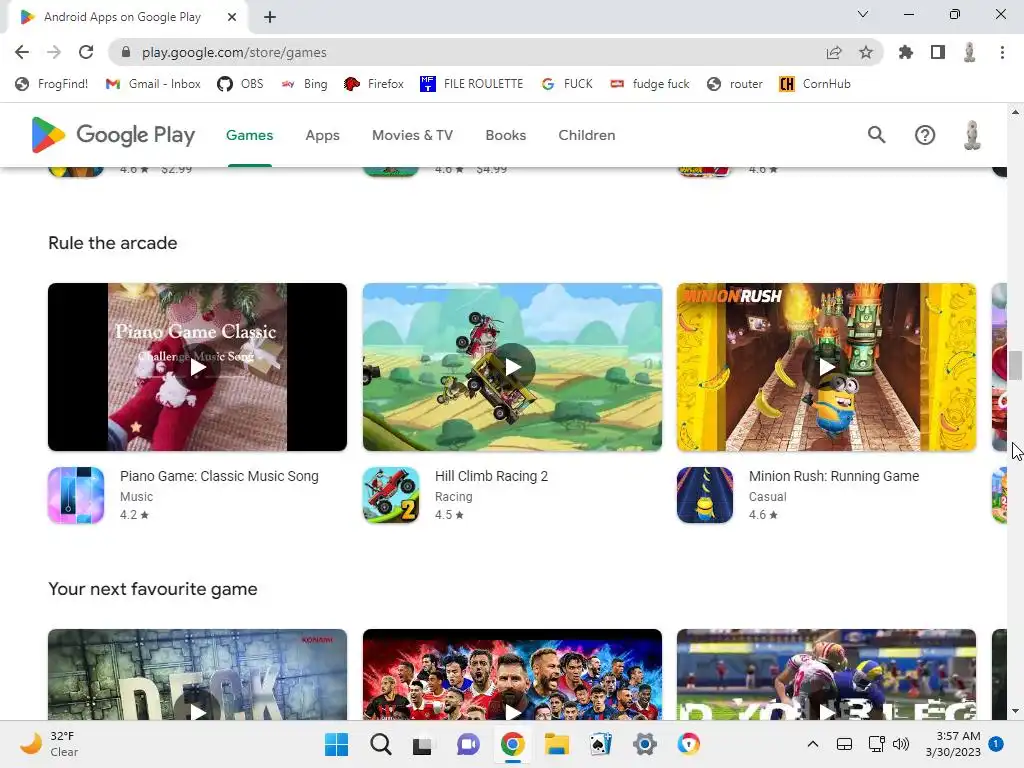Click the page vertical scrollbar thumb
Image resolution: width=1024 pixels, height=768 pixels.
(x=1015, y=365)
